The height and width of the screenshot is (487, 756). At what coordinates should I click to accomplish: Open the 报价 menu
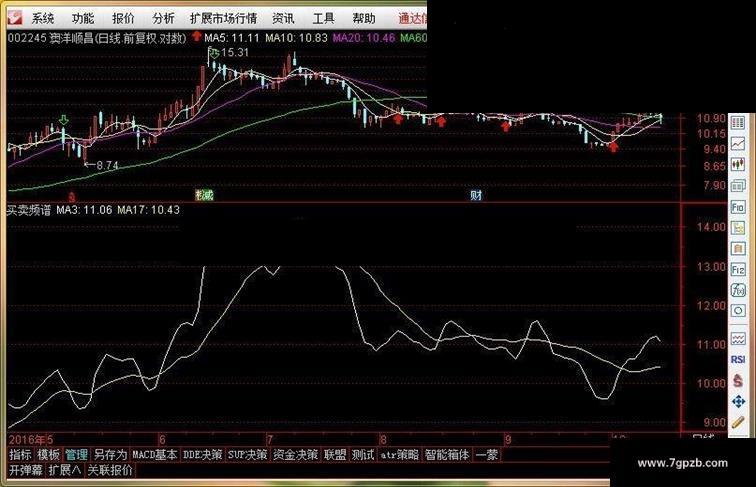(123, 19)
